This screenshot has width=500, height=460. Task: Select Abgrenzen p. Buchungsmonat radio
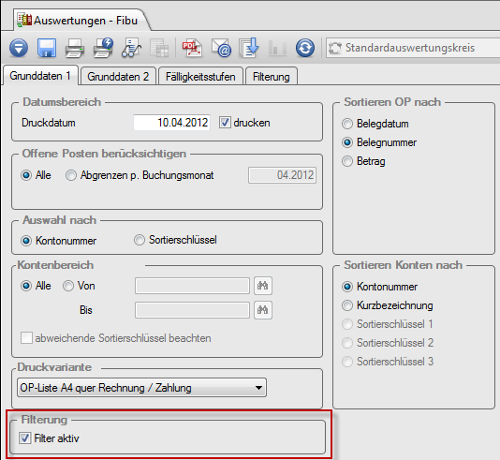71,175
